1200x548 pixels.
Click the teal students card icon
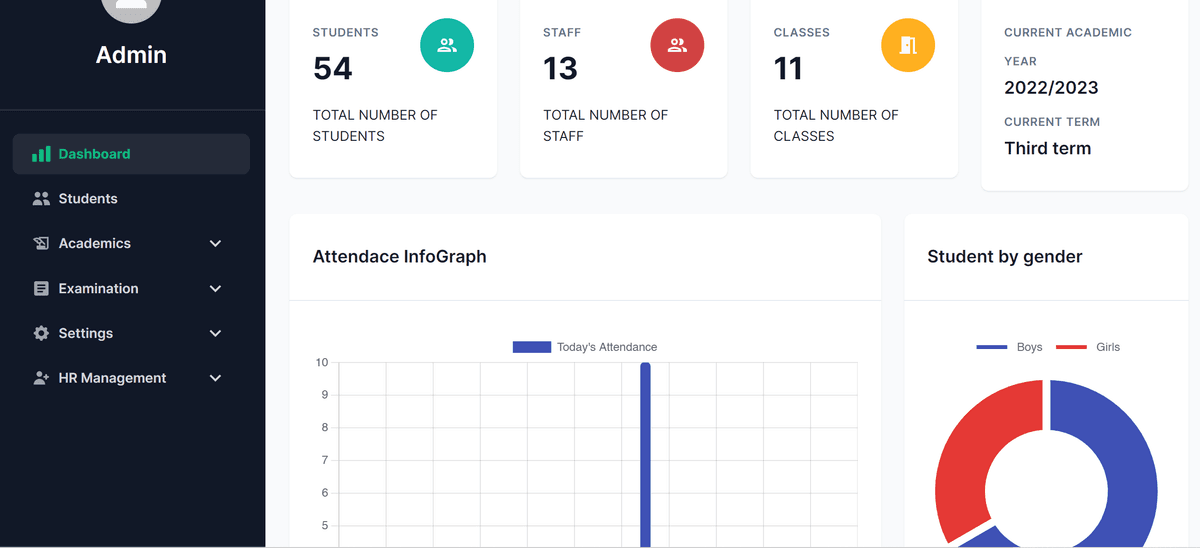(x=447, y=45)
